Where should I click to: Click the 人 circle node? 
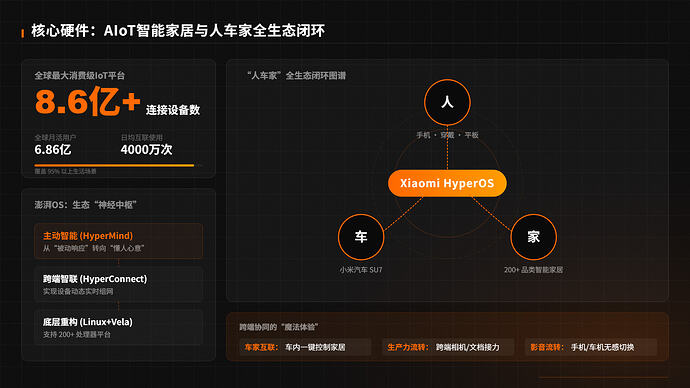click(447, 102)
